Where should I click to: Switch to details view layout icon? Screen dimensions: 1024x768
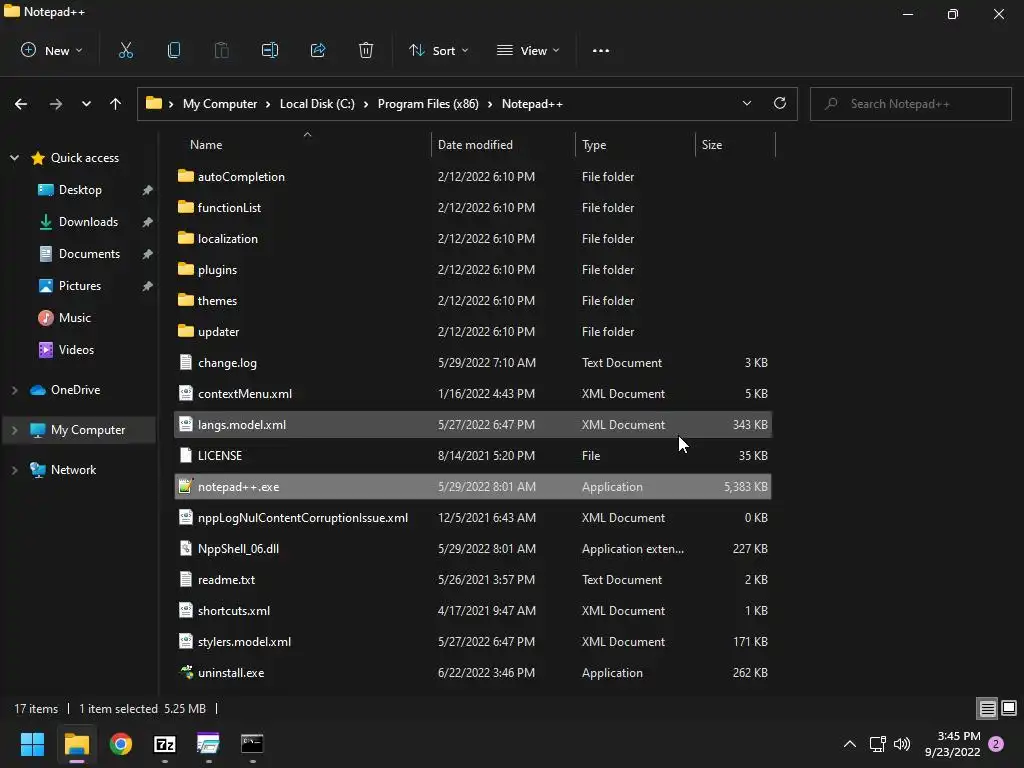click(987, 708)
